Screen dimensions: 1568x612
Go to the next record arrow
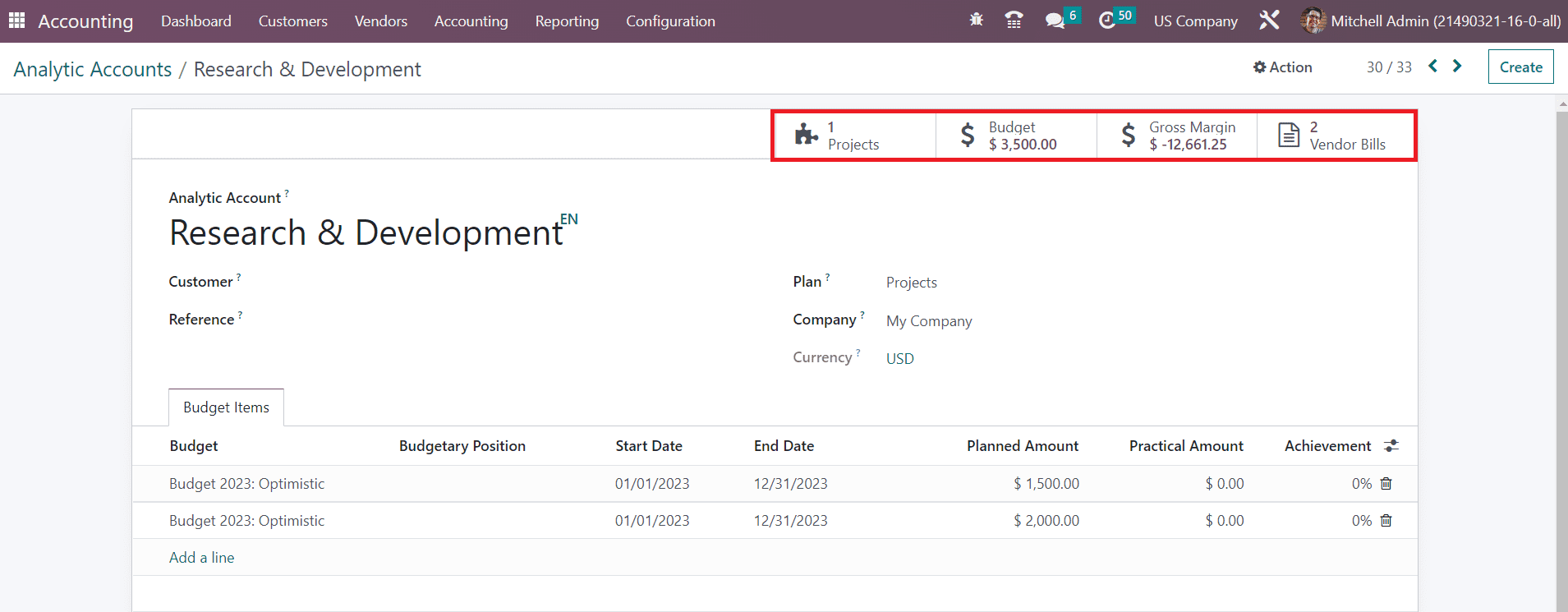(1457, 67)
